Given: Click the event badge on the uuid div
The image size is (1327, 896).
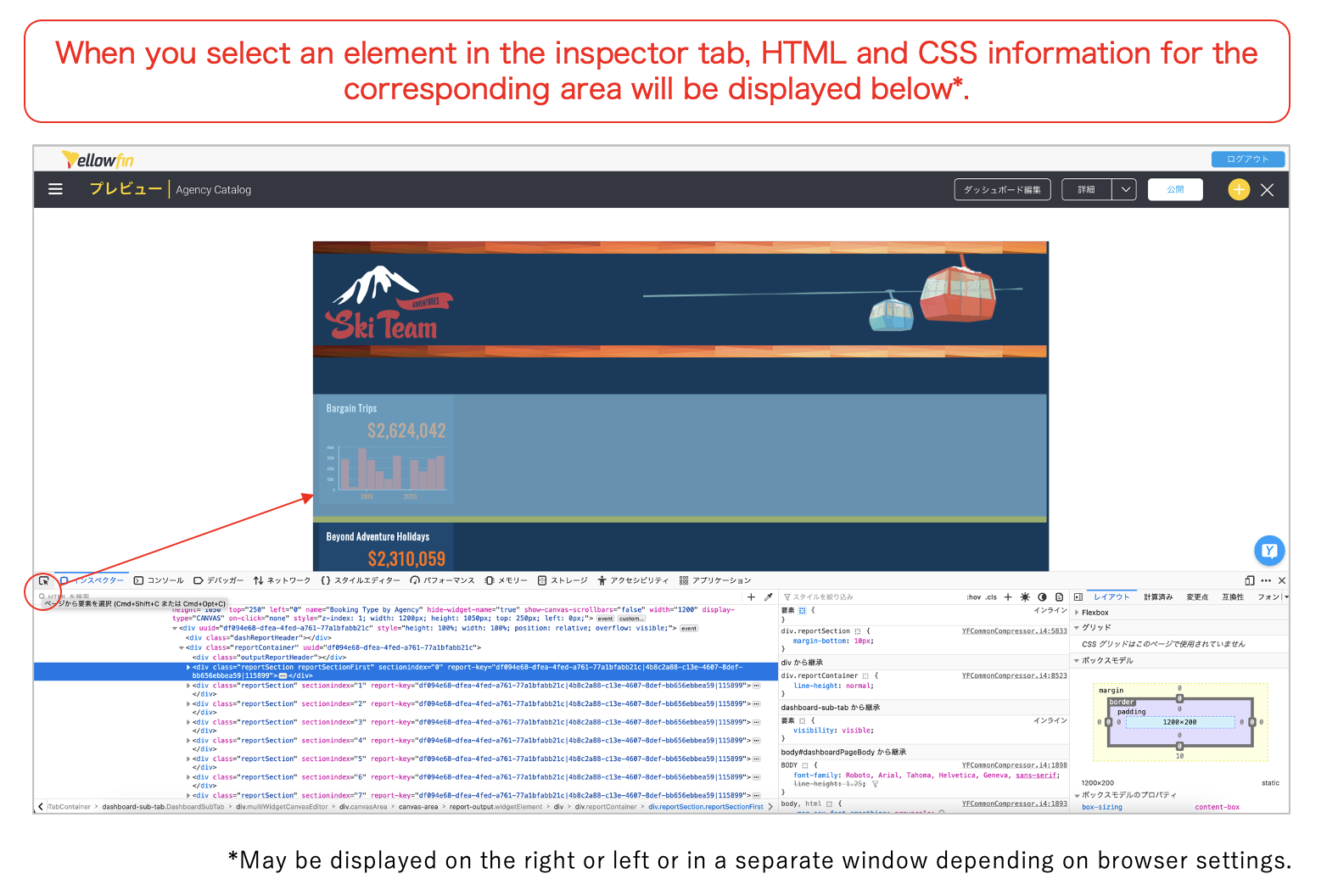Looking at the screenshot, I should coord(689,629).
